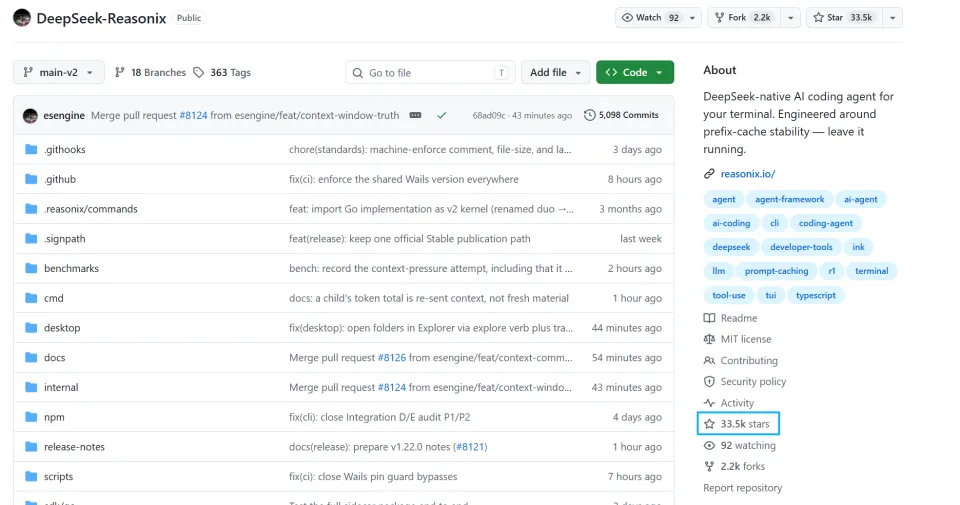Open issue #8121 in release-notes row
960x505 pixels.
470,447
